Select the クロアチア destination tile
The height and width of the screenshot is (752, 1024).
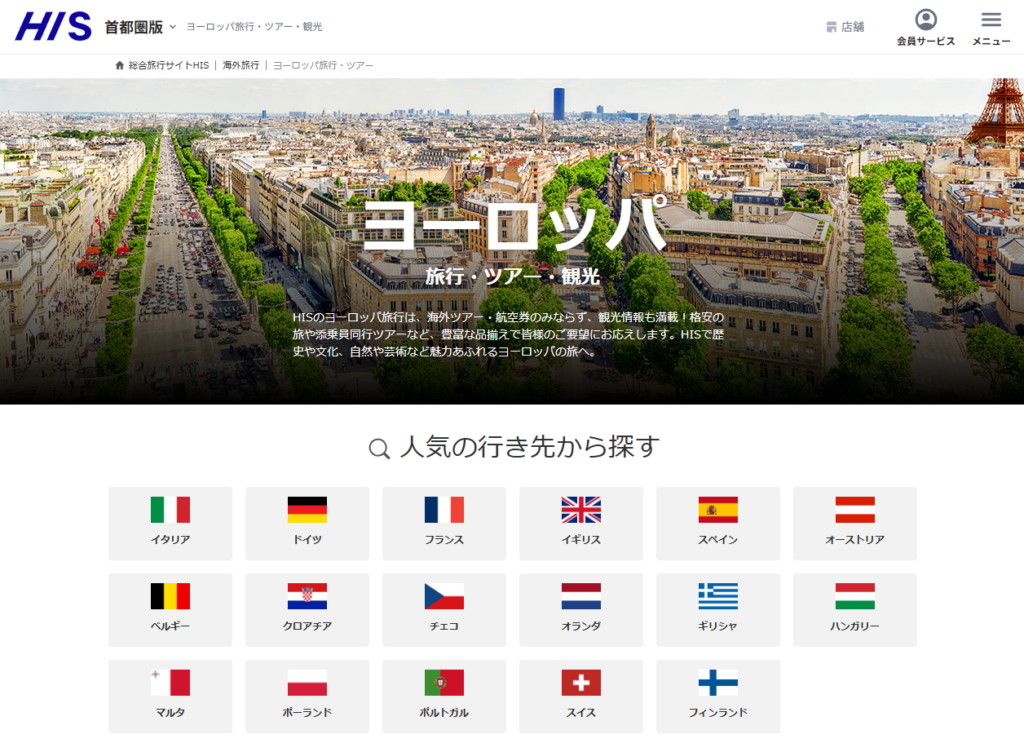click(307, 610)
